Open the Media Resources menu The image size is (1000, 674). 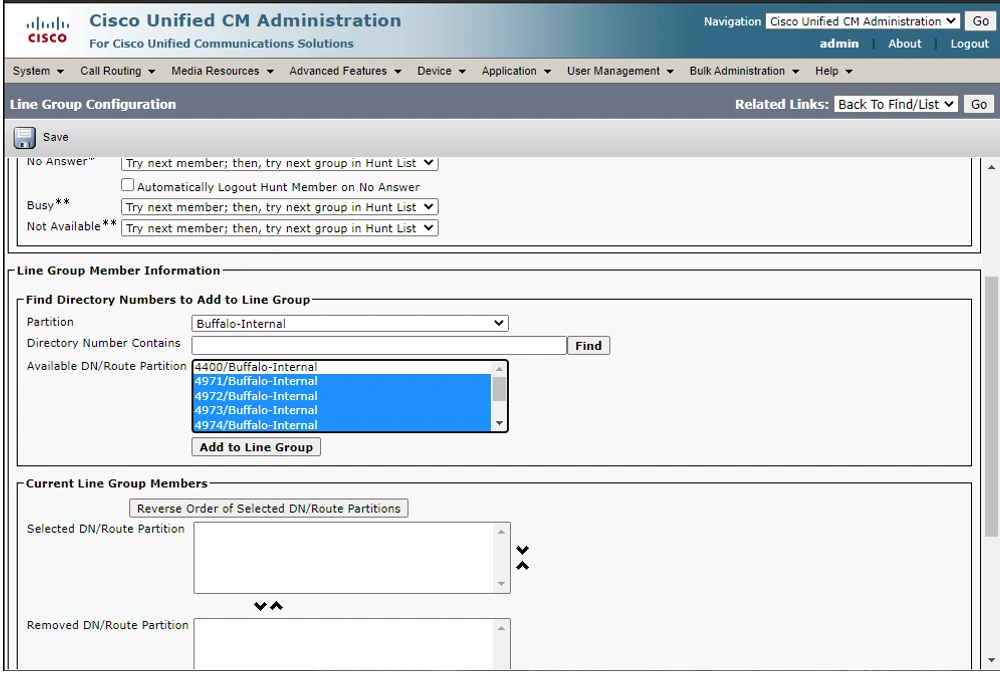(x=222, y=71)
